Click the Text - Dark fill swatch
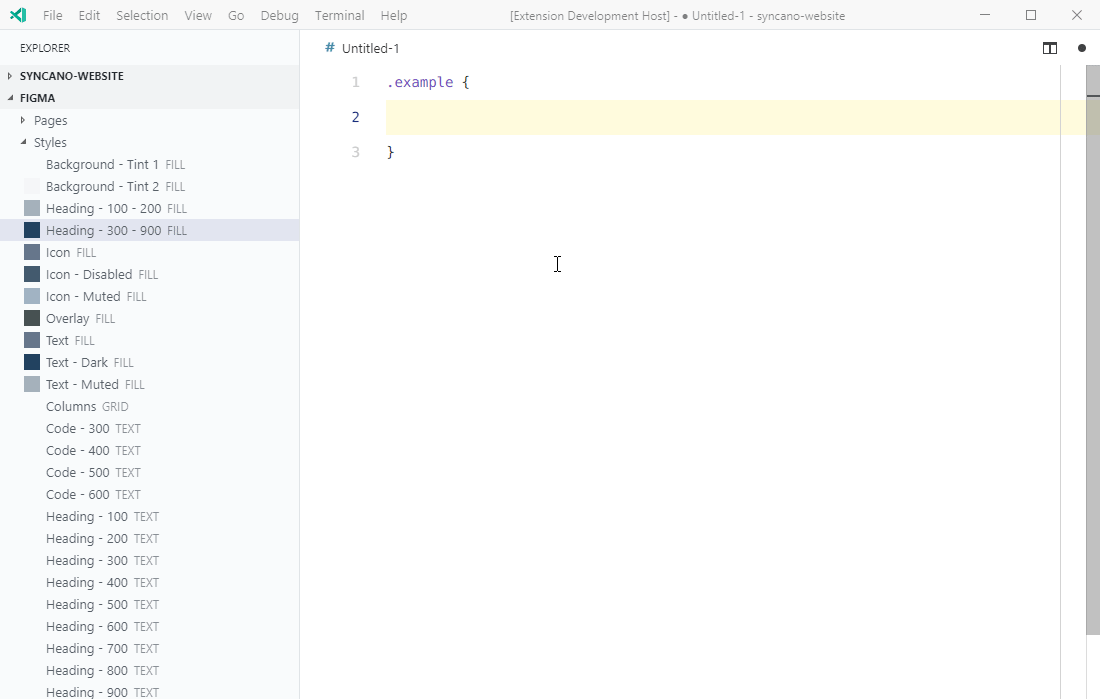This screenshot has height=699, width=1100. [x=31, y=362]
